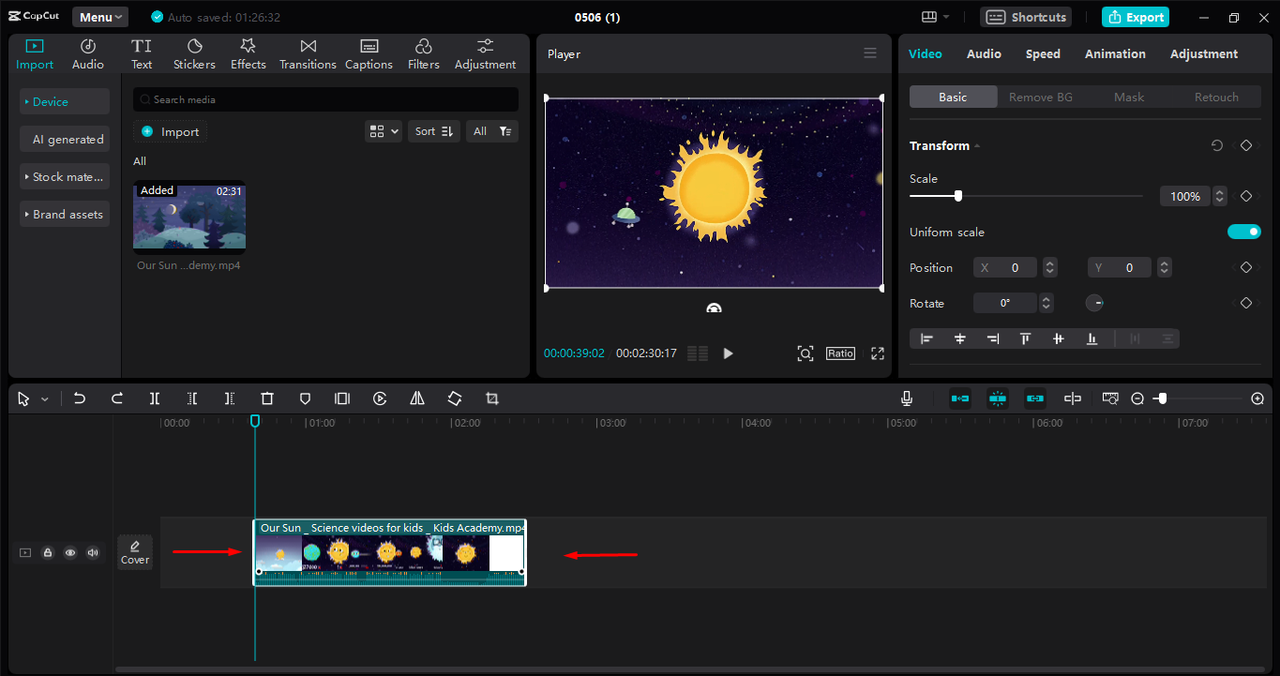Toggle main track magnet snapping
Screen dimensions: 1280x676
pos(960,399)
